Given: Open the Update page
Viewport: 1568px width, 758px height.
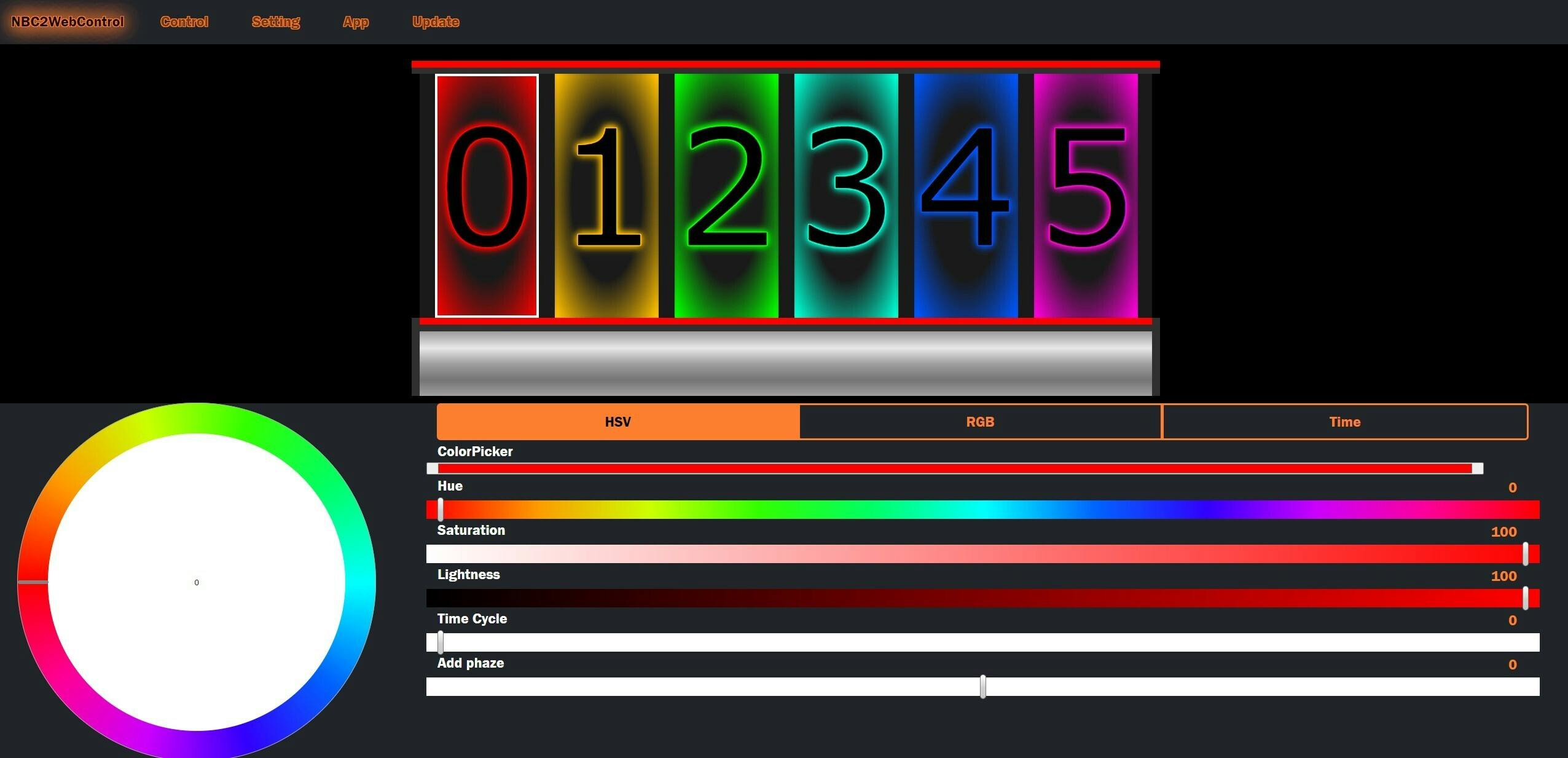Looking at the screenshot, I should tap(436, 22).
